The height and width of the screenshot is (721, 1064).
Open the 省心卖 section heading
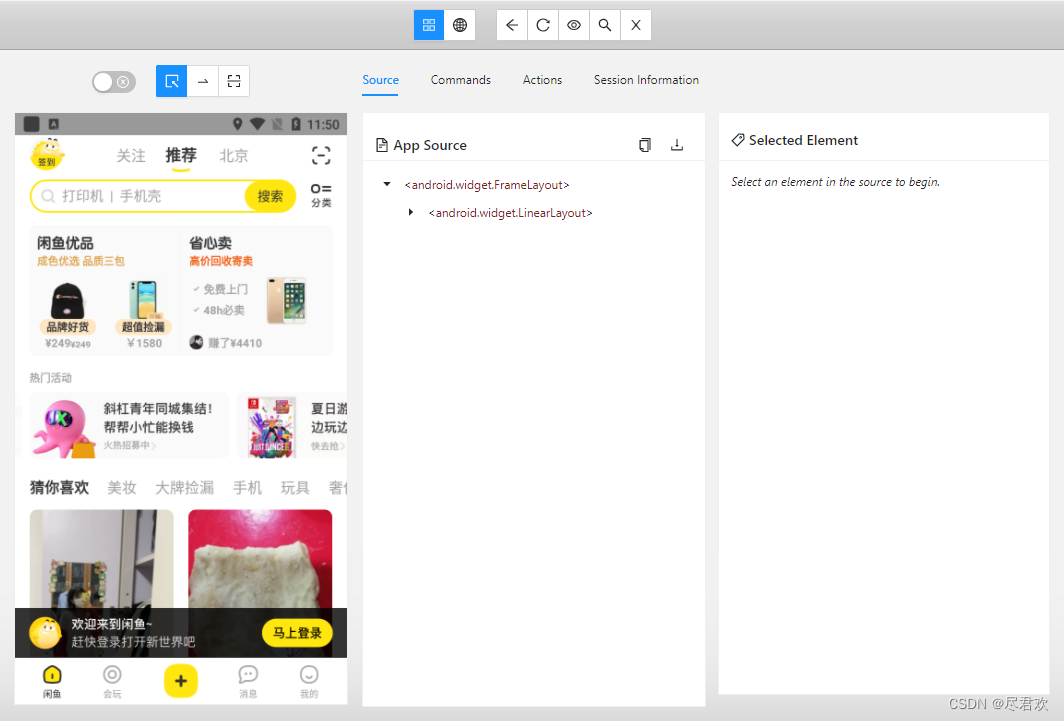[x=210, y=243]
